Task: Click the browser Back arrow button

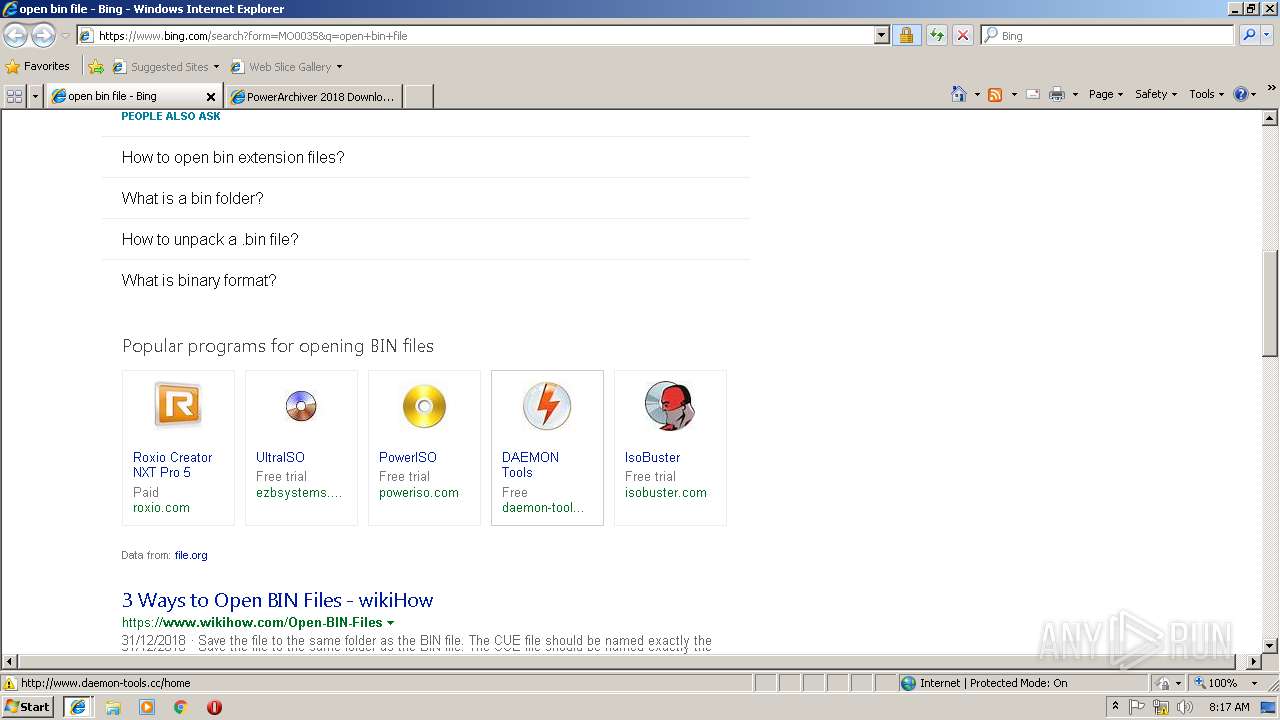Action: click(x=16, y=36)
